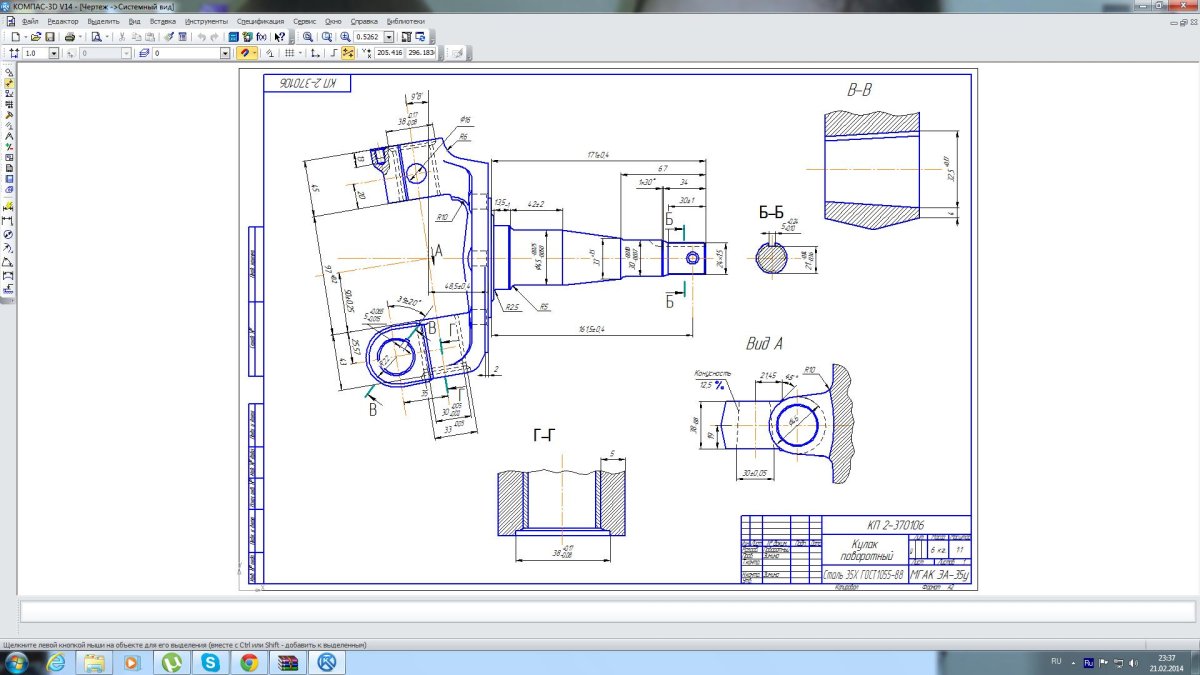Toggle the magnet snapping button
The width and height of the screenshot is (1200, 675).
click(243, 53)
